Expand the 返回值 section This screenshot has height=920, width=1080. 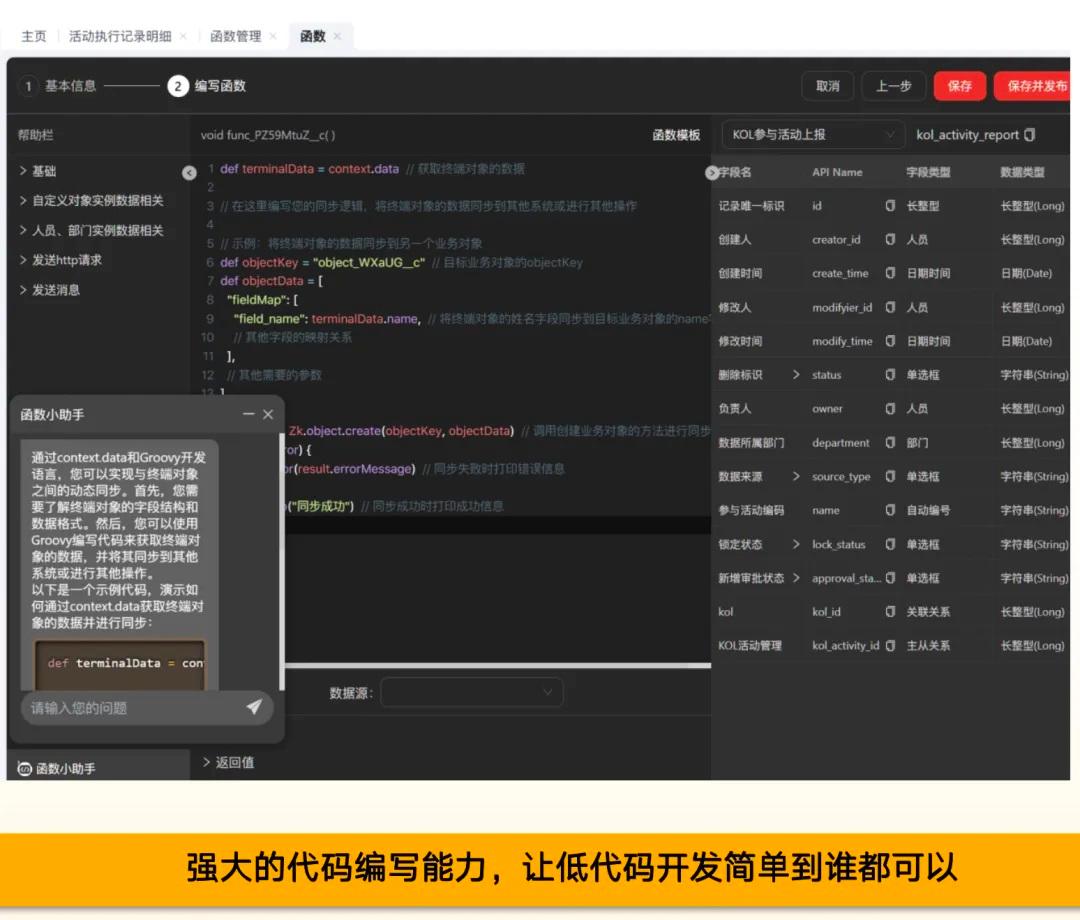[228, 762]
